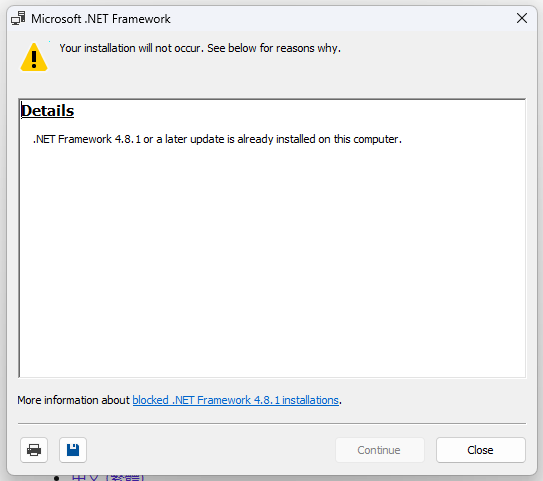Save the details using the floppy disk icon
The width and height of the screenshot is (543, 481).
click(73, 450)
